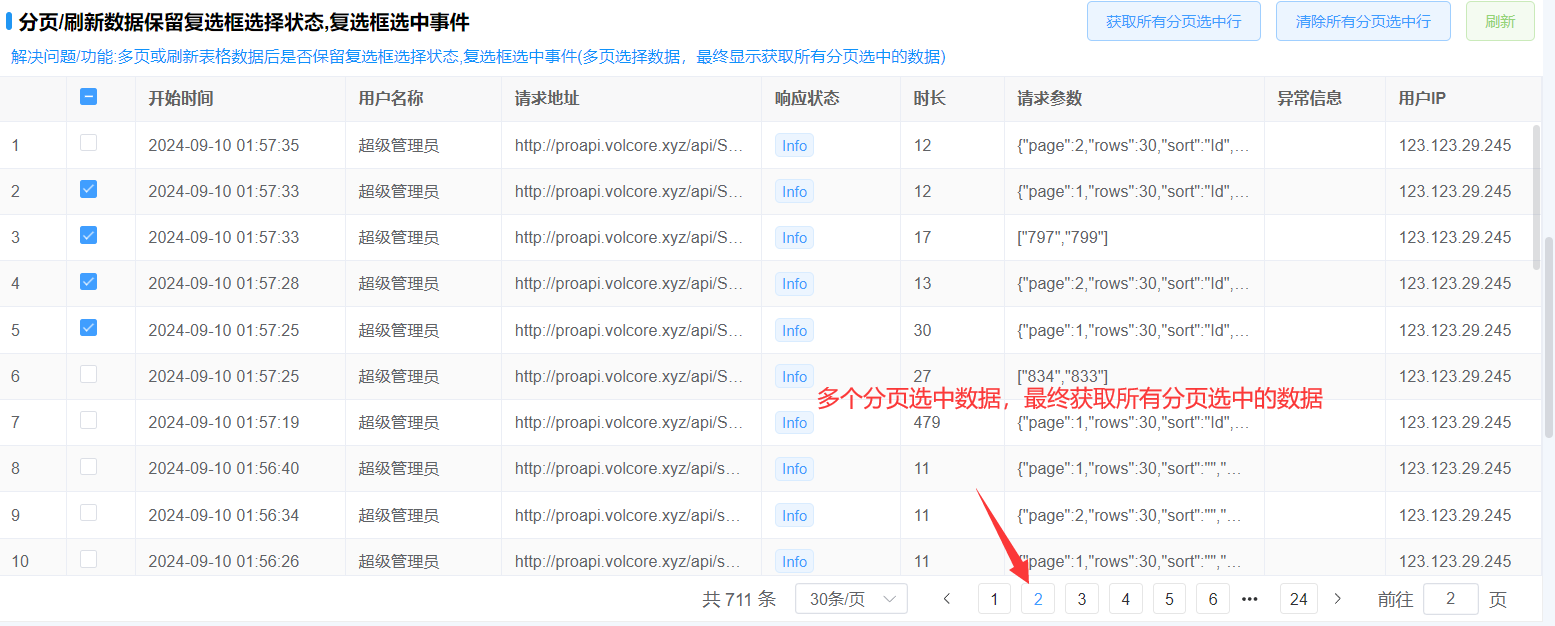Check the checkbox in row 8
The height and width of the screenshot is (626, 1555).
point(88,466)
